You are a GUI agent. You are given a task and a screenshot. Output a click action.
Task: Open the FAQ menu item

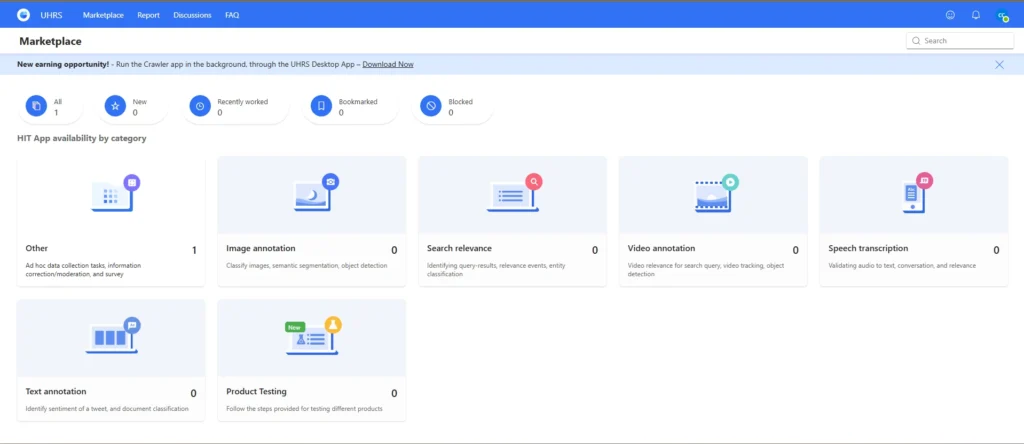[x=232, y=15]
